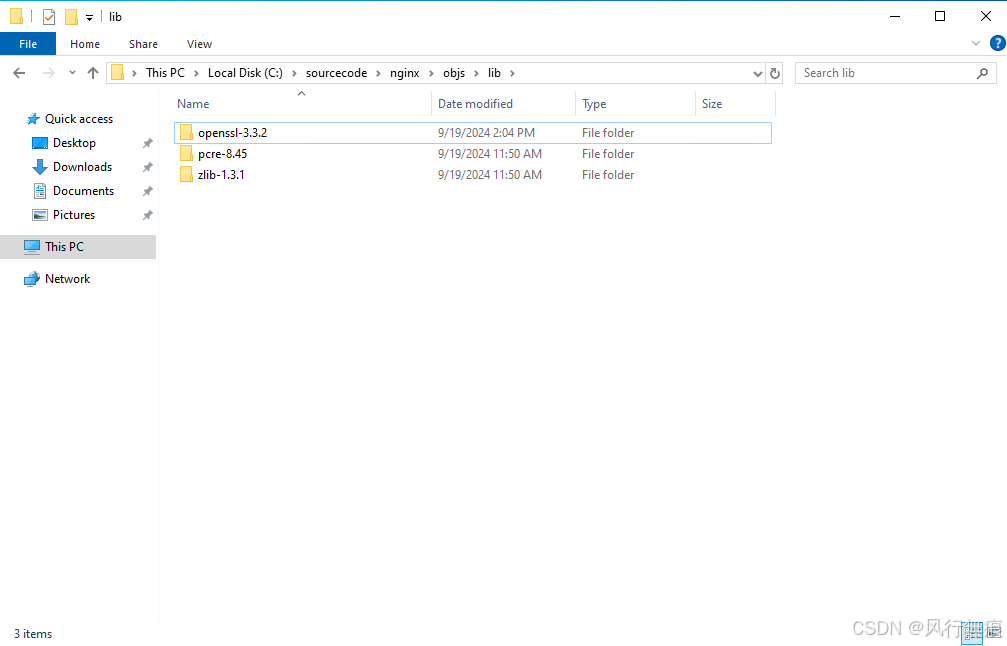Open the Customize Quick Access Toolbar dropdown
This screenshot has width=1007, height=646.
[x=89, y=17]
